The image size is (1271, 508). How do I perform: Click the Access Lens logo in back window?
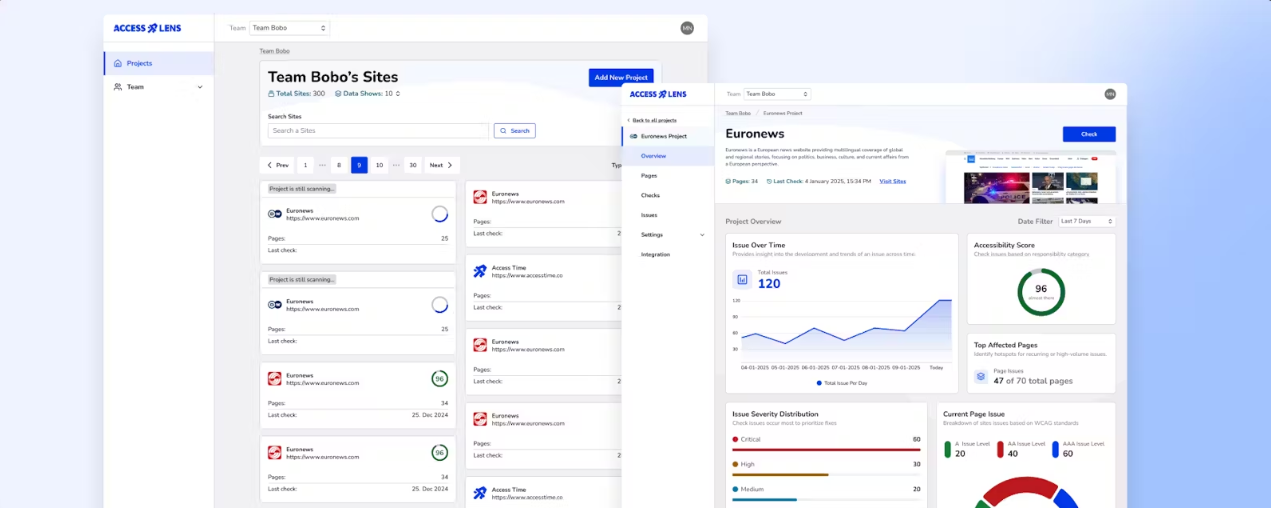[x=147, y=28]
